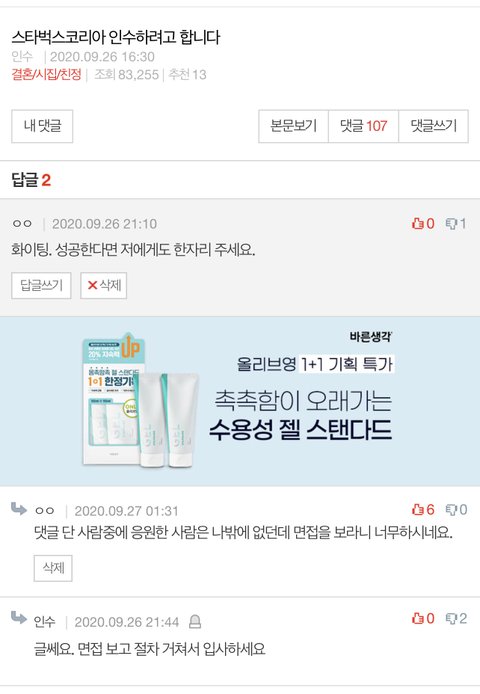Open the 댓글쓰기 tab

coord(434,126)
